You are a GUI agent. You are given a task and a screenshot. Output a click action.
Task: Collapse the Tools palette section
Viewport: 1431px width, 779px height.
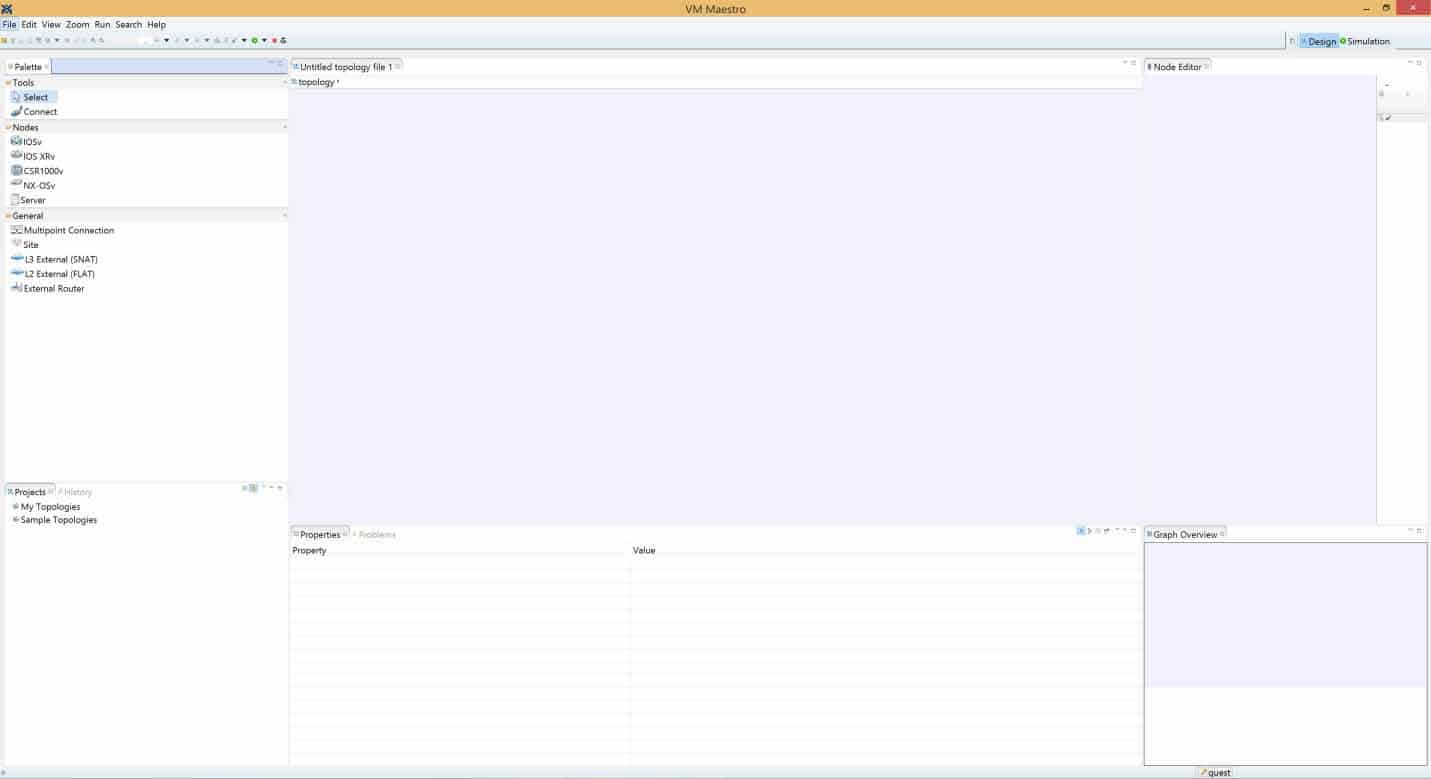tap(8, 83)
